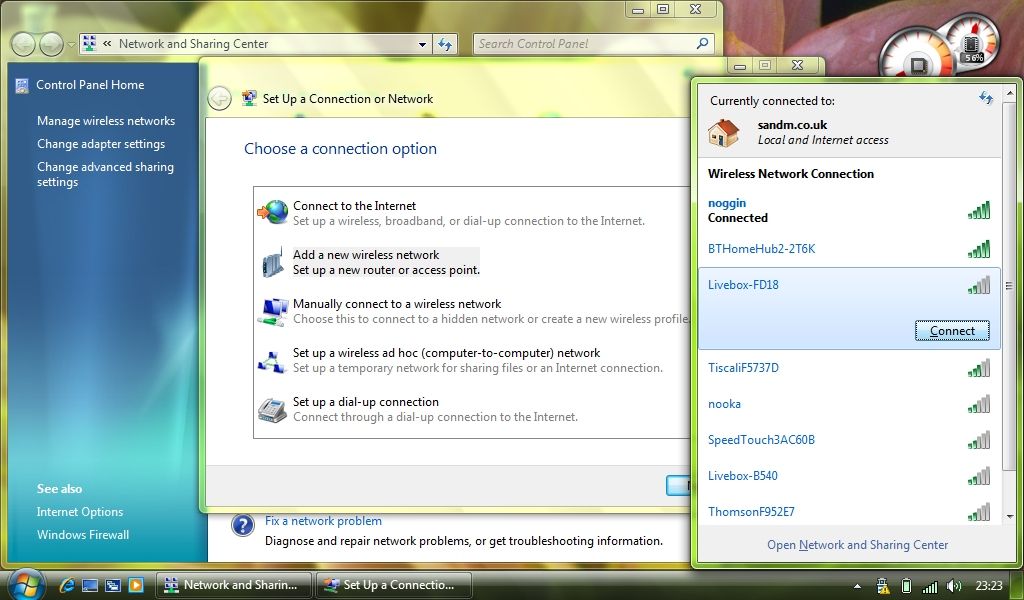Click the Manually connect to a wireless network icon

pos(273,311)
